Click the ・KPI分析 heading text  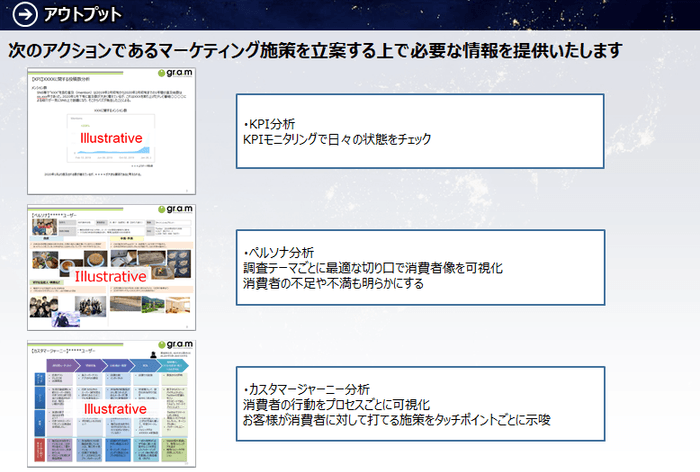262,124
